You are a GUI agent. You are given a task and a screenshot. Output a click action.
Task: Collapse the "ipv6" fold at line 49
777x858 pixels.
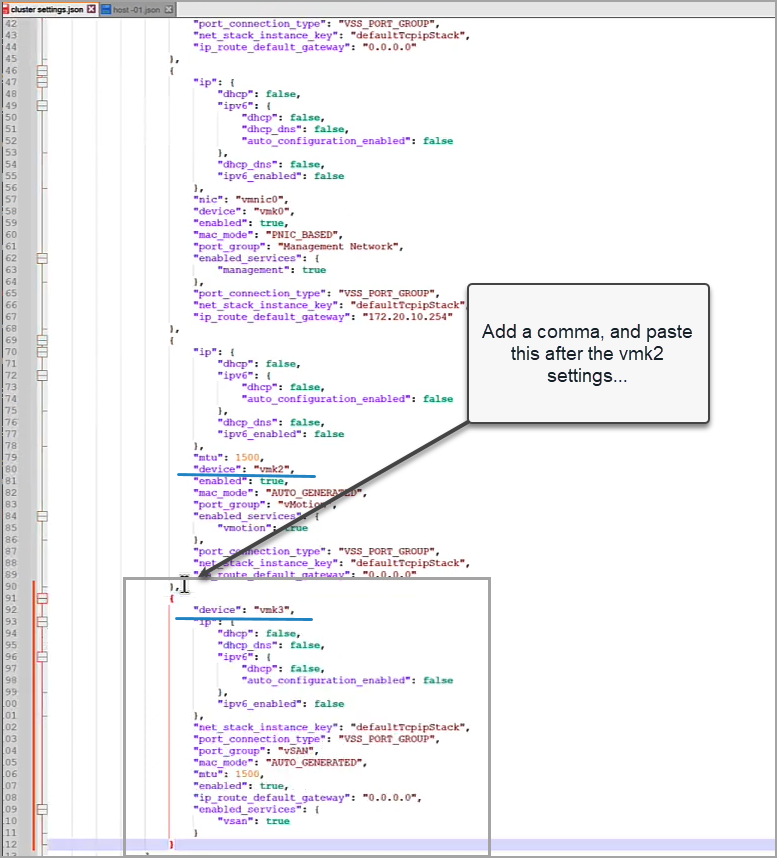(x=42, y=106)
